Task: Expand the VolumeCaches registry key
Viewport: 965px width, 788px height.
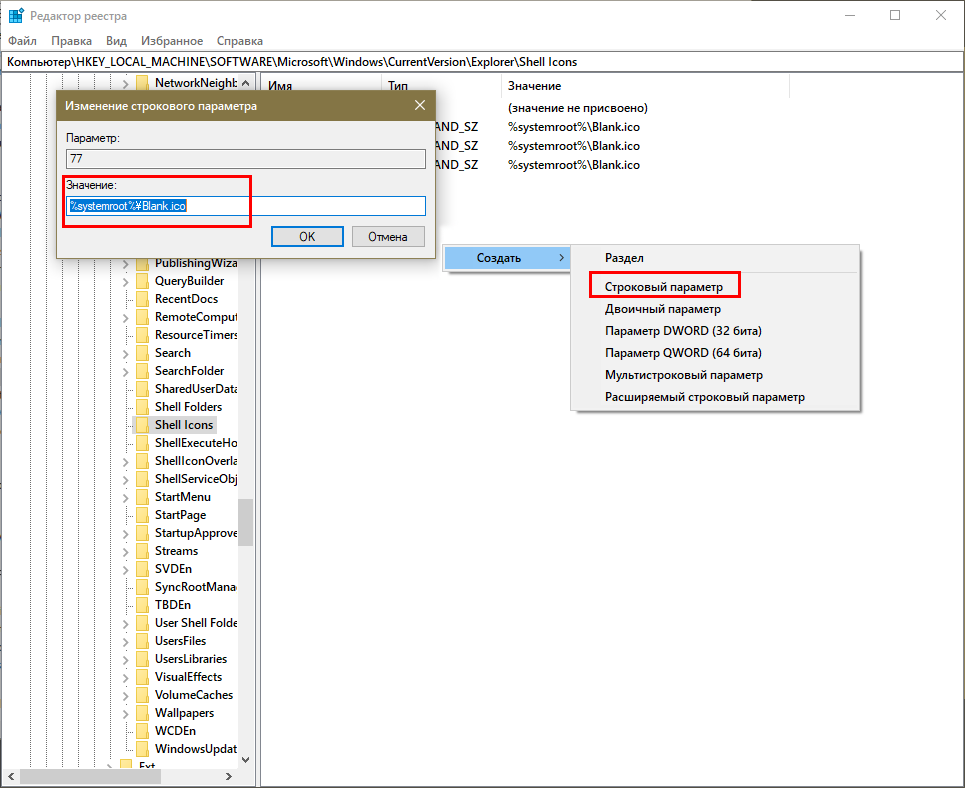Action: click(x=127, y=695)
